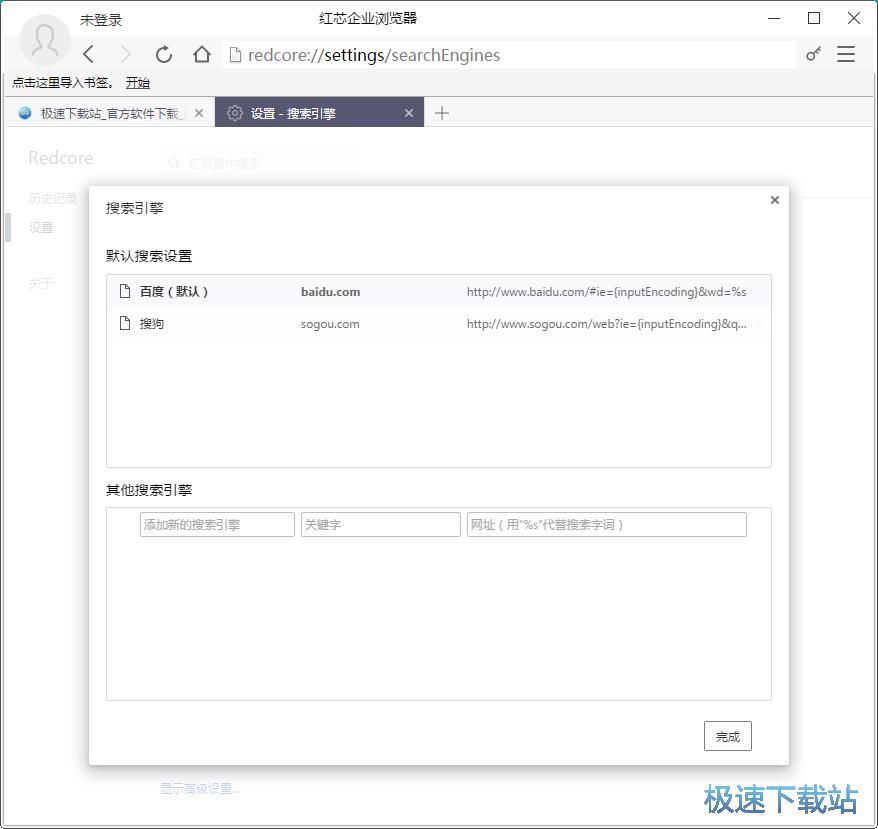The image size is (878, 829).
Task: Focus the 添加新的搜索引擎 field
Action: [217, 524]
